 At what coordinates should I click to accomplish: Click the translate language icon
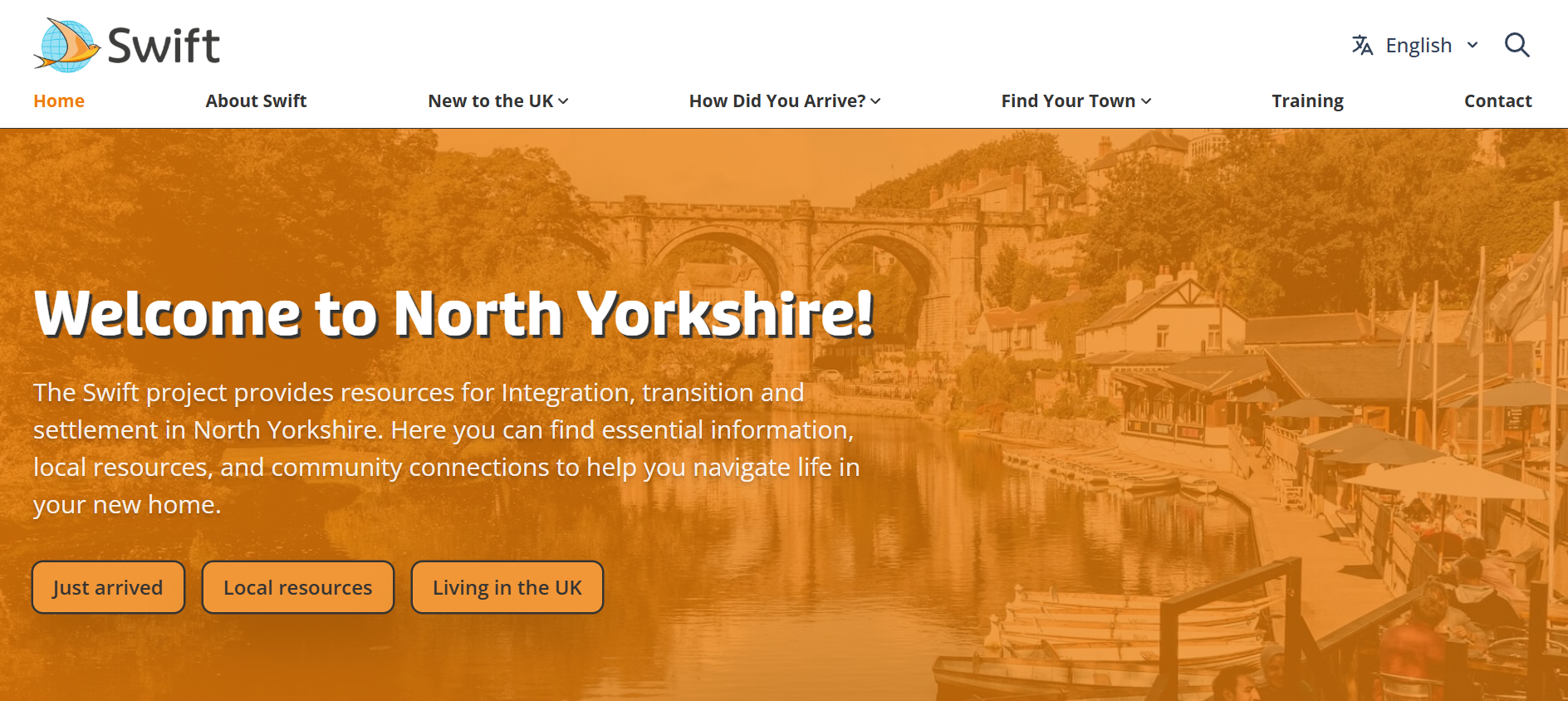coord(1362,45)
